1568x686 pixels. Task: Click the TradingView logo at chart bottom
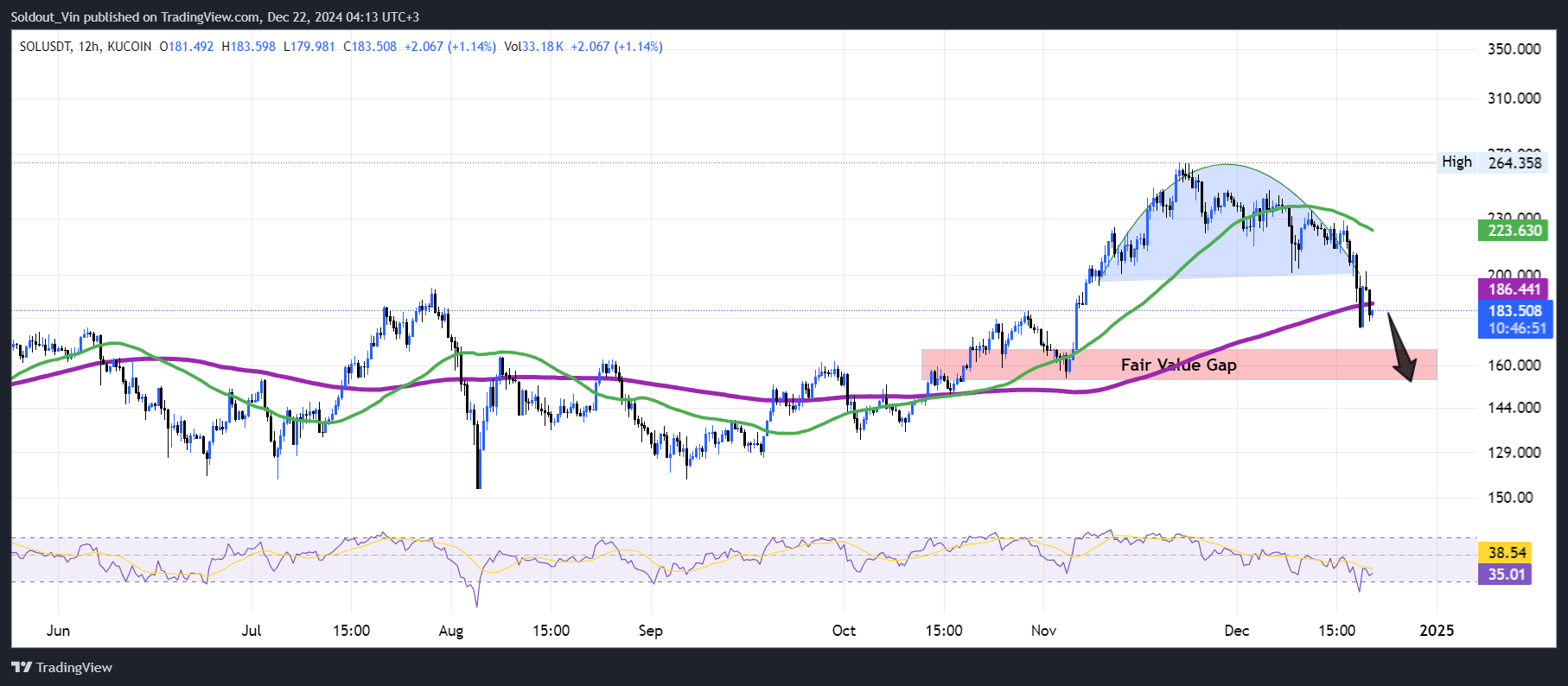coord(61,667)
